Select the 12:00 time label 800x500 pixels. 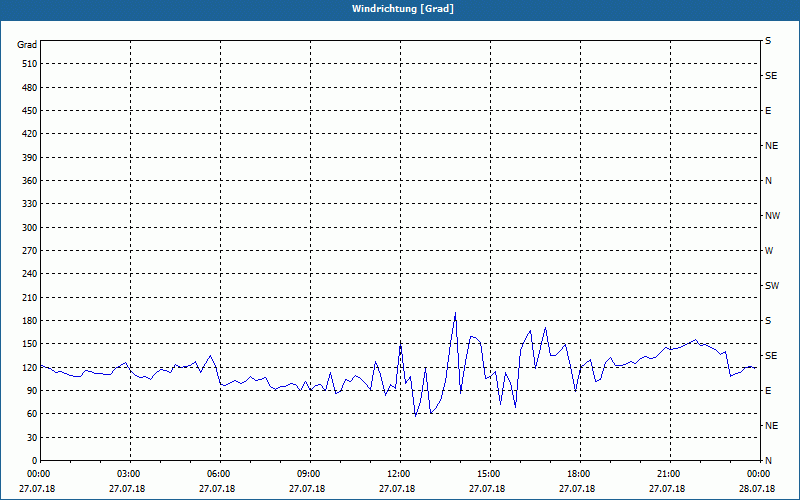point(399,474)
